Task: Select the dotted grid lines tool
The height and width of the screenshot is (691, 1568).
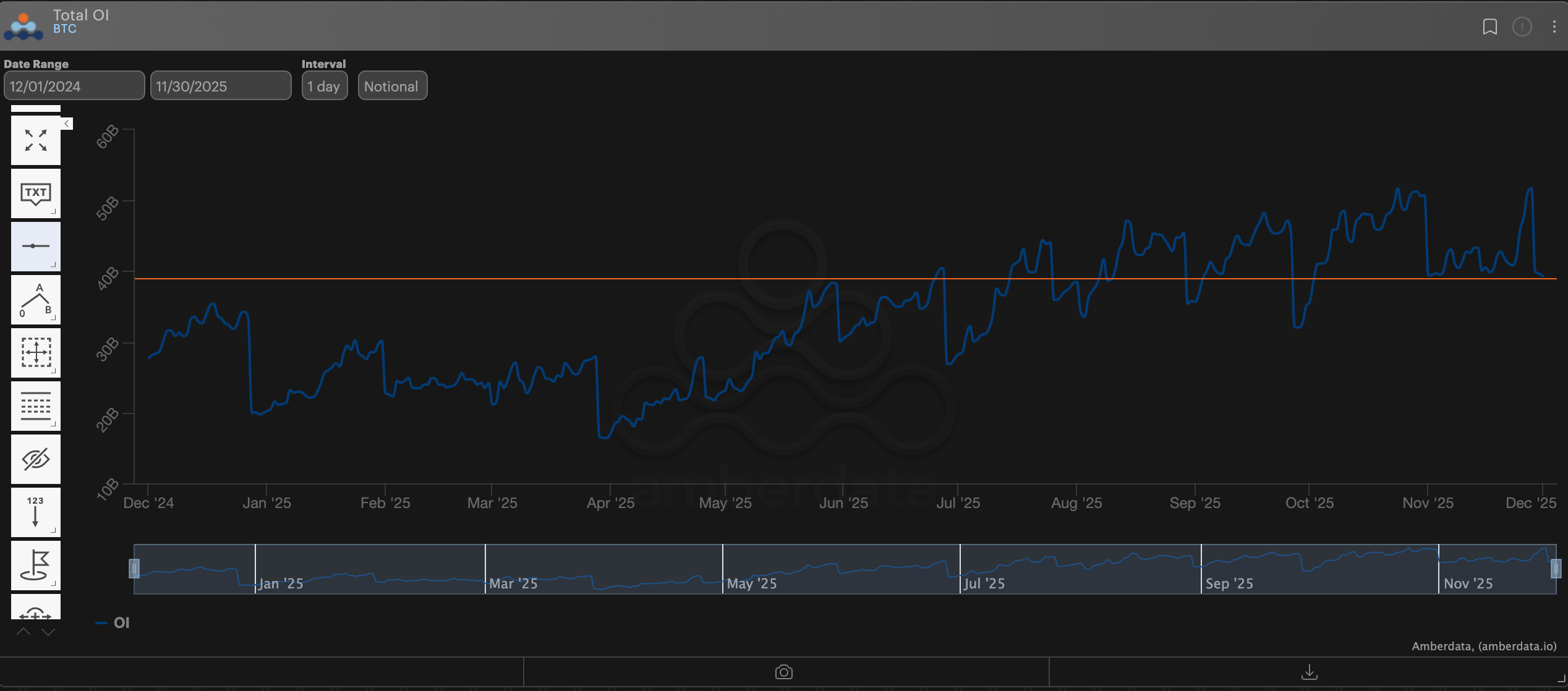Action: [x=36, y=406]
